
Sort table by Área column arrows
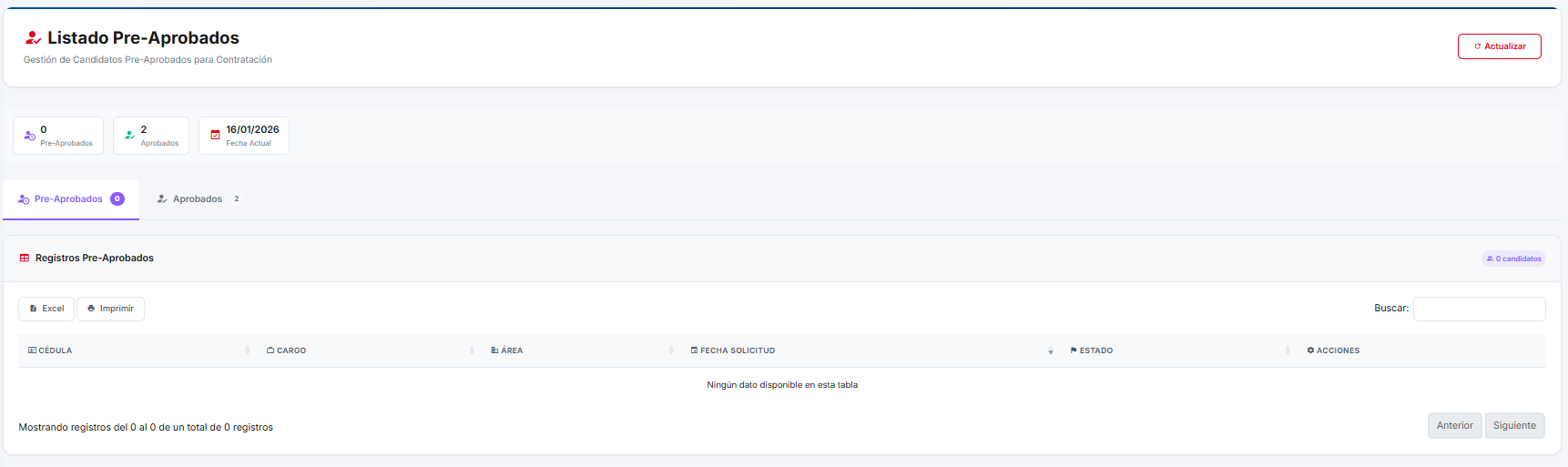671,350
